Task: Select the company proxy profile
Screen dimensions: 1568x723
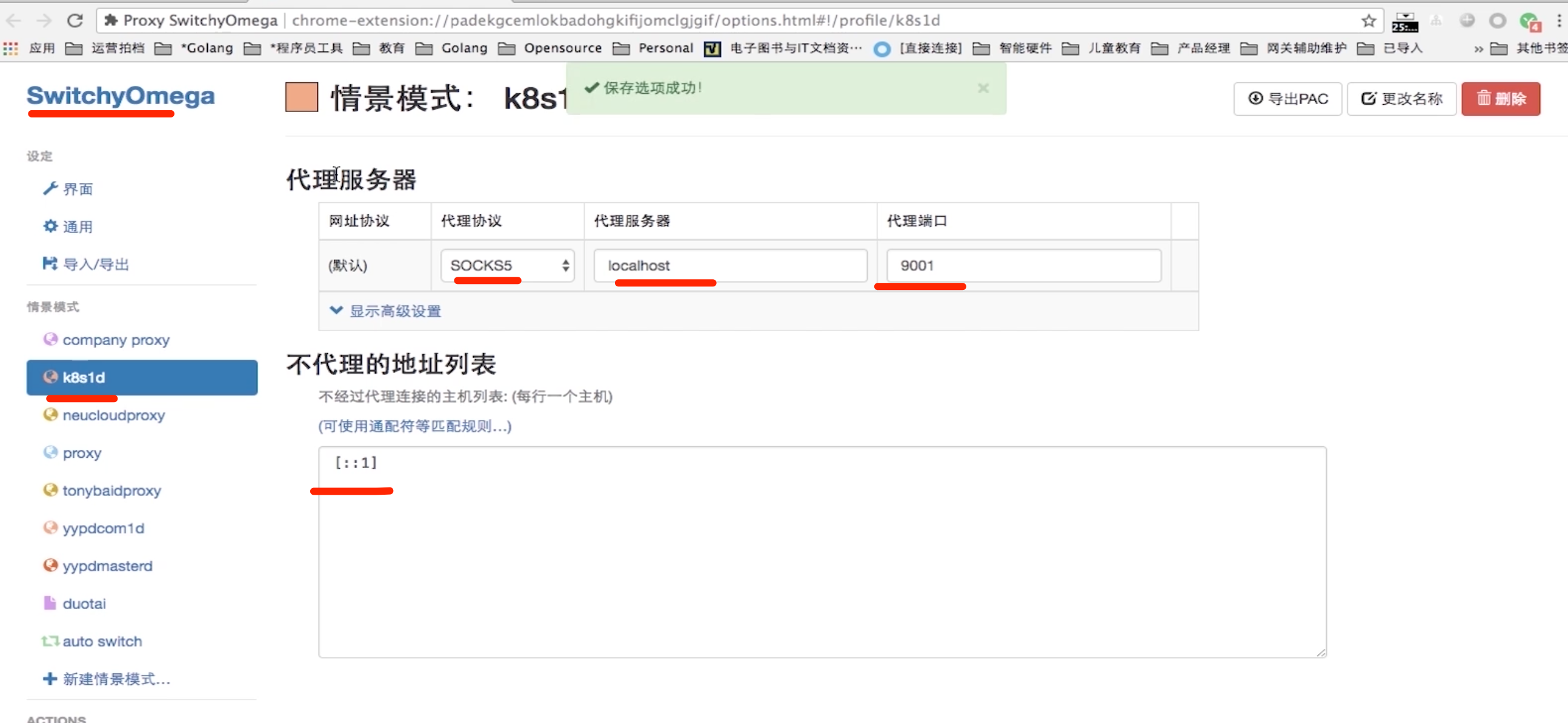Action: click(116, 340)
